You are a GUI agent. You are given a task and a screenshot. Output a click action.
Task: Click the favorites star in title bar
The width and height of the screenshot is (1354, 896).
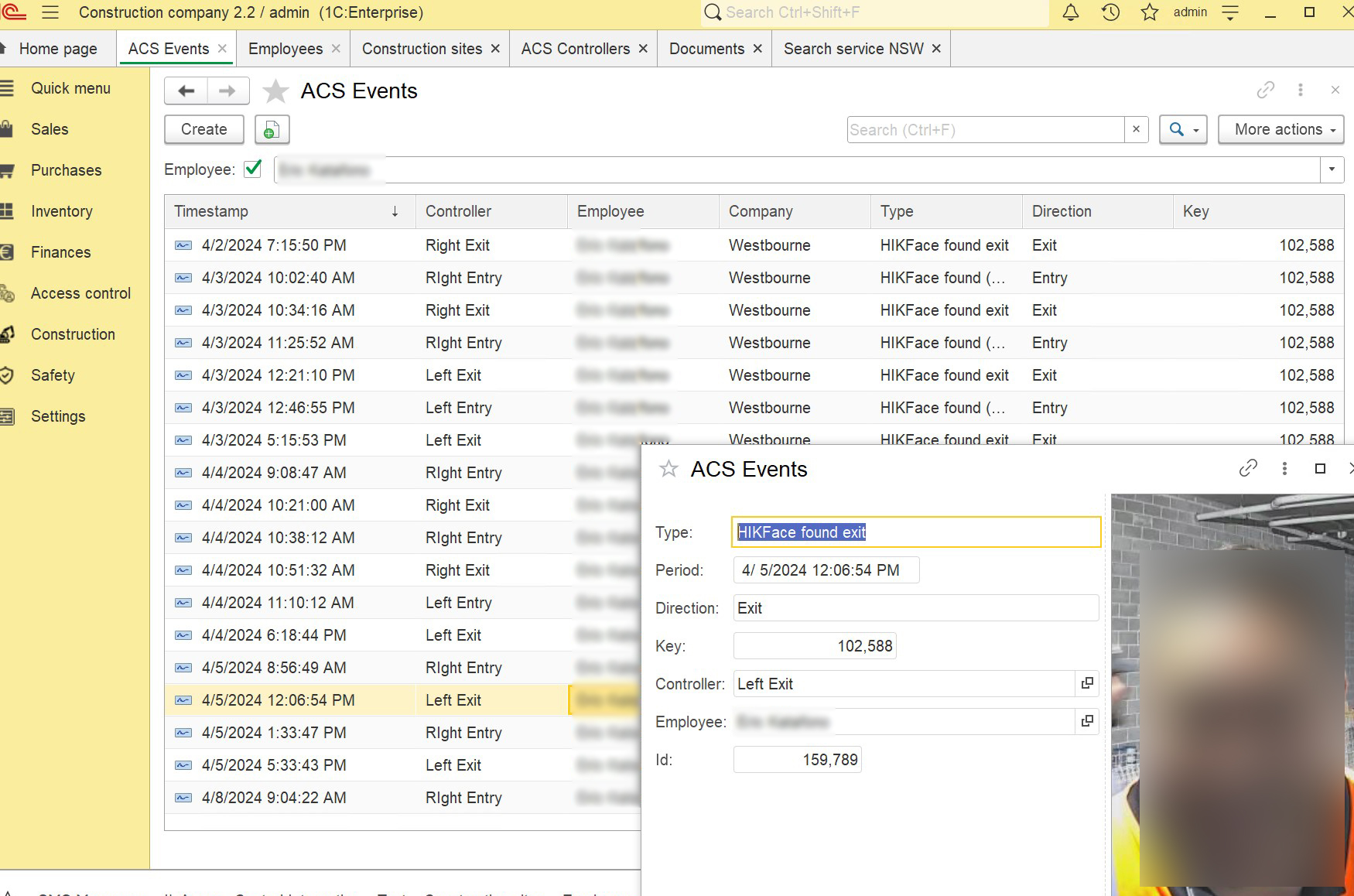pos(1150,12)
